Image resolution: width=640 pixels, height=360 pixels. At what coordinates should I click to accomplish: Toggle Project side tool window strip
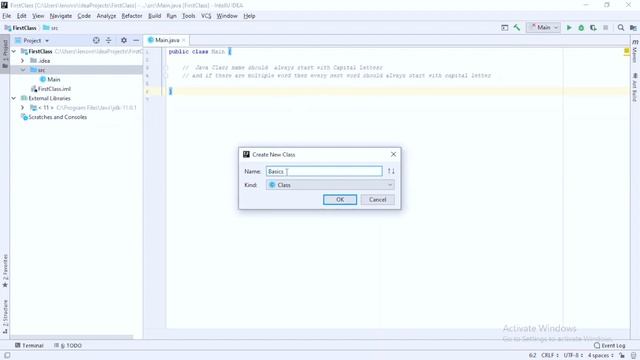coord(5,54)
